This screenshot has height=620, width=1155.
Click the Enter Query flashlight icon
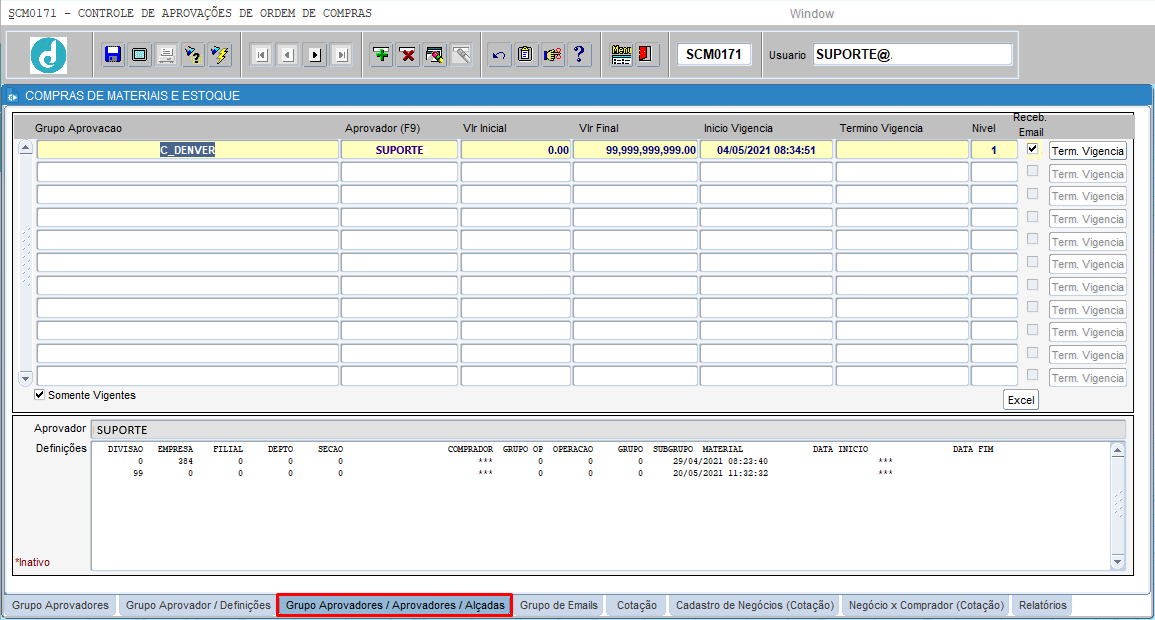[x=193, y=54]
